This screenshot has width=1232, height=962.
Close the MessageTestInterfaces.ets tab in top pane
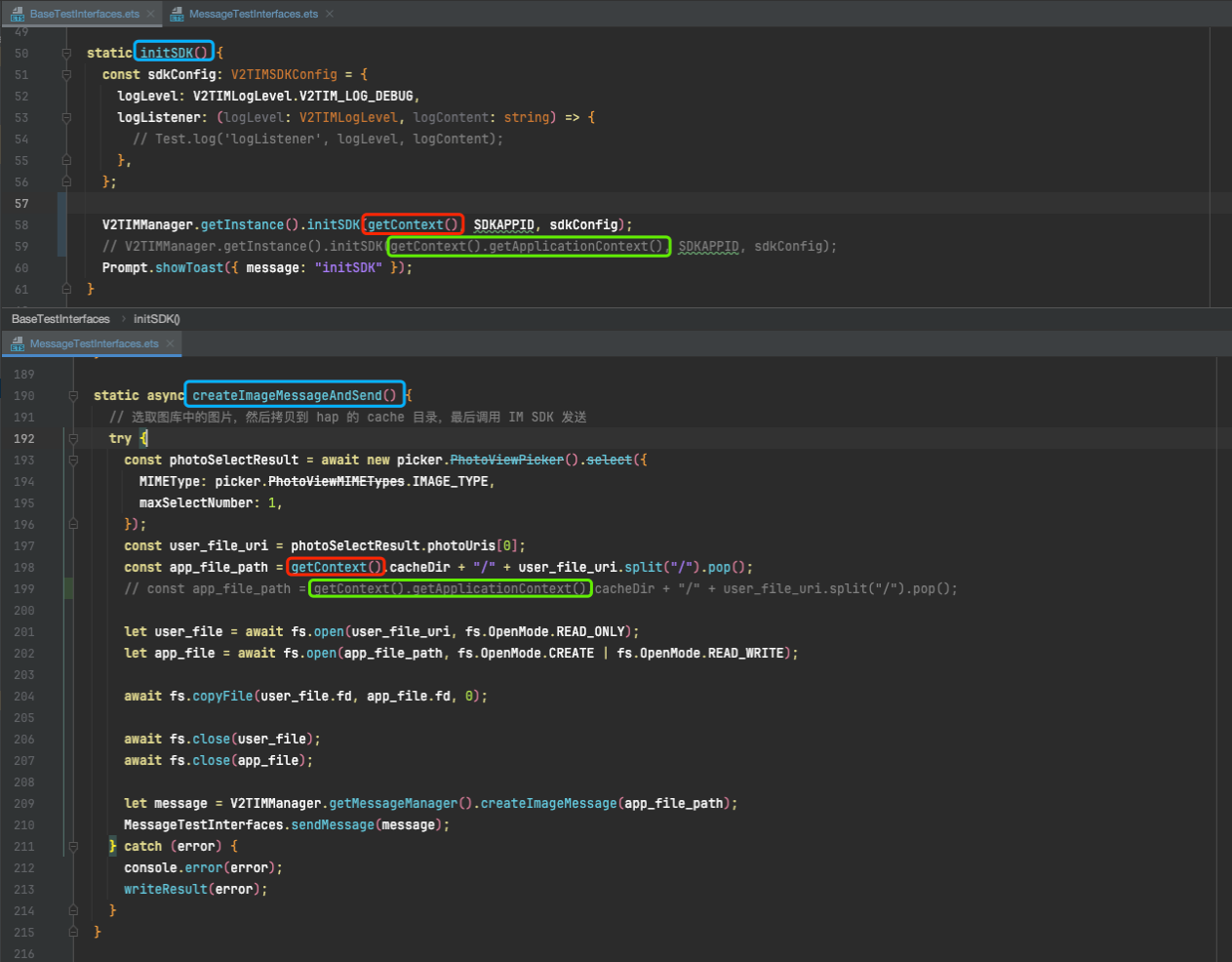point(330,14)
